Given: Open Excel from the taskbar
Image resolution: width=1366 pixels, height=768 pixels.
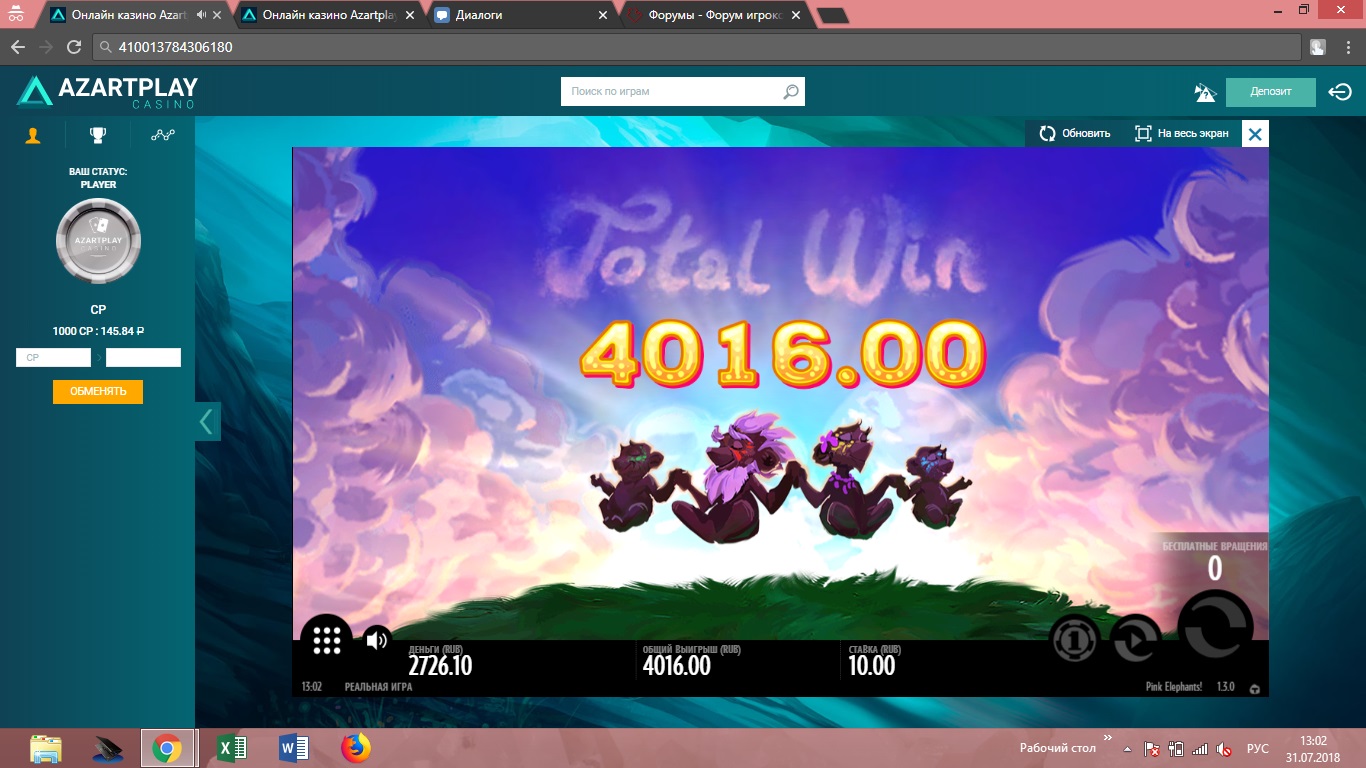Looking at the screenshot, I should point(231,748).
